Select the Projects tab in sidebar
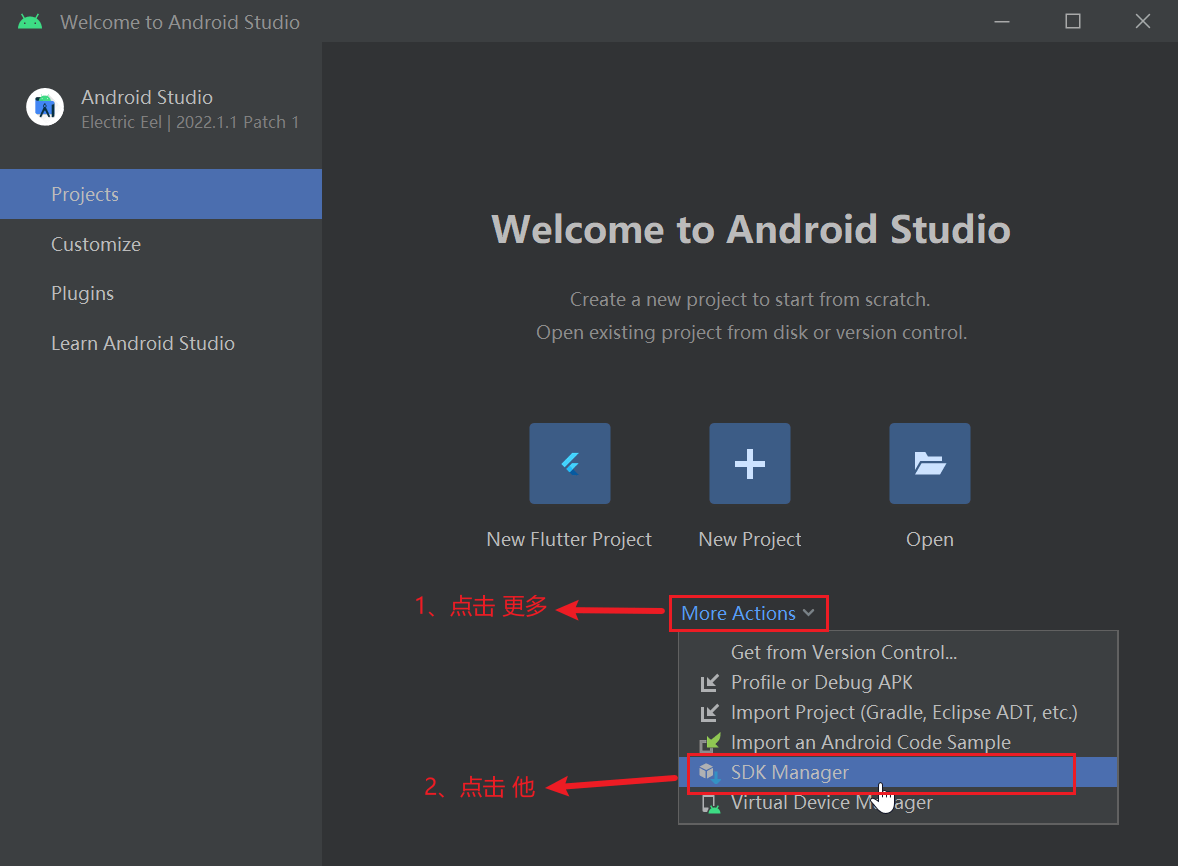 [x=161, y=194]
